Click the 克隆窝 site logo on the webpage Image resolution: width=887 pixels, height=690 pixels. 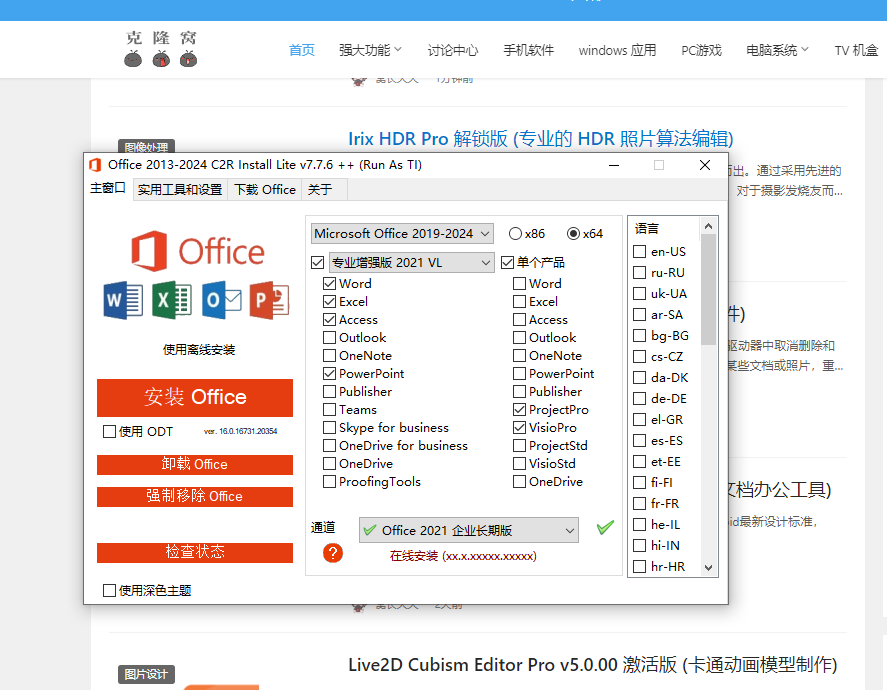(x=161, y=49)
